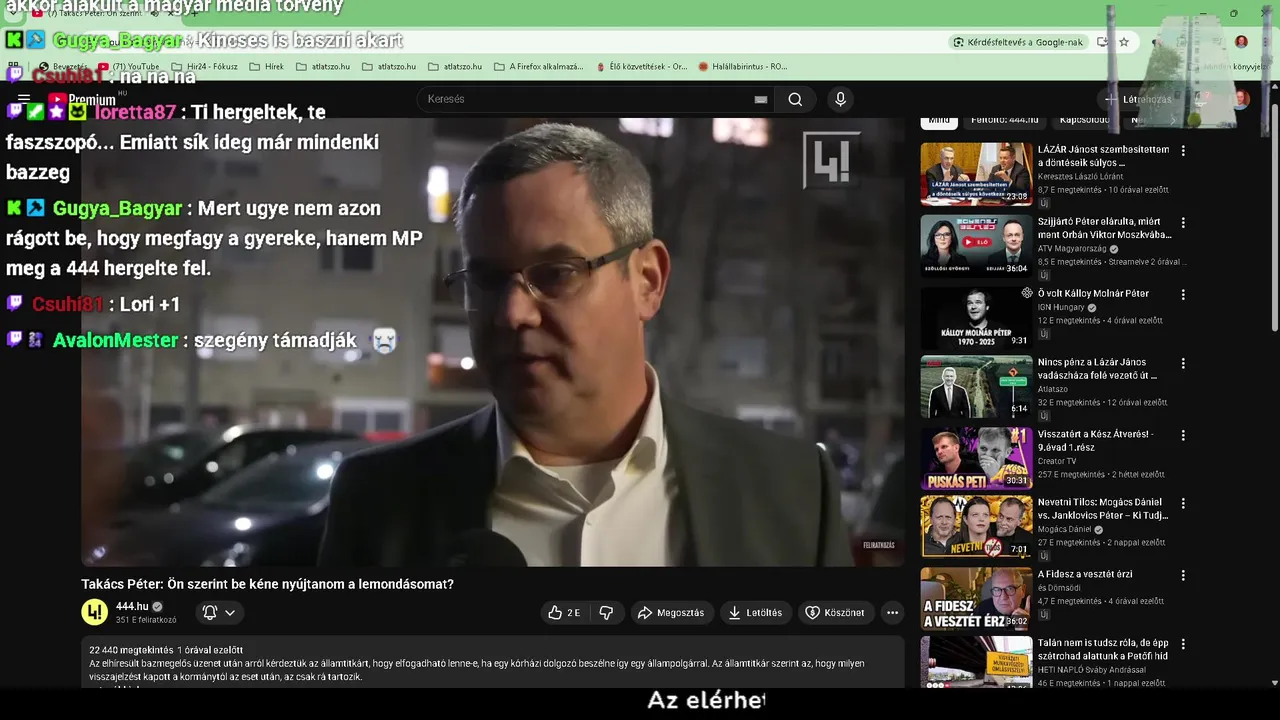Open Chrome profile avatar in toolbar
The image size is (1280, 720).
[1241, 42]
